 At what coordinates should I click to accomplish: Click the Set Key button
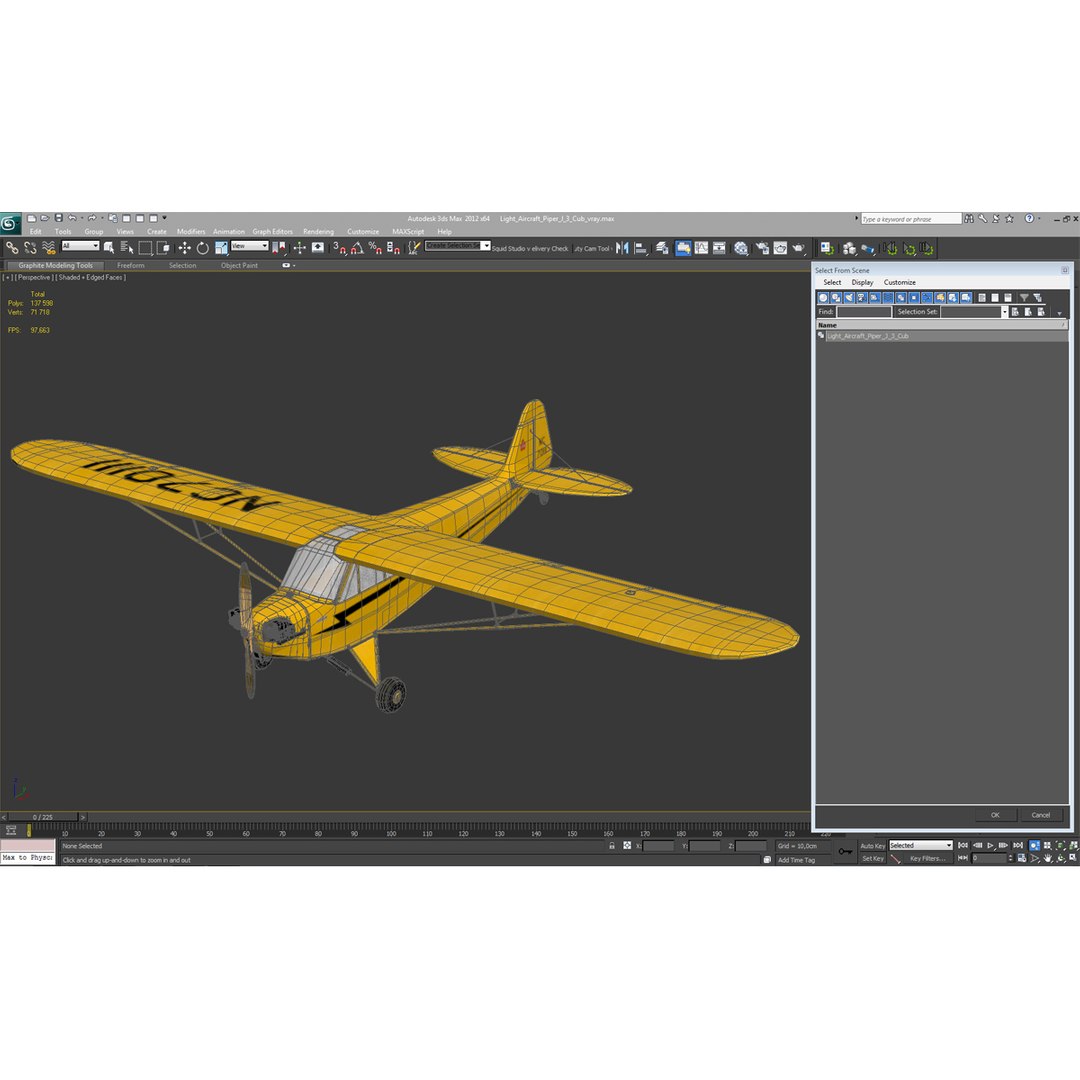[873, 858]
